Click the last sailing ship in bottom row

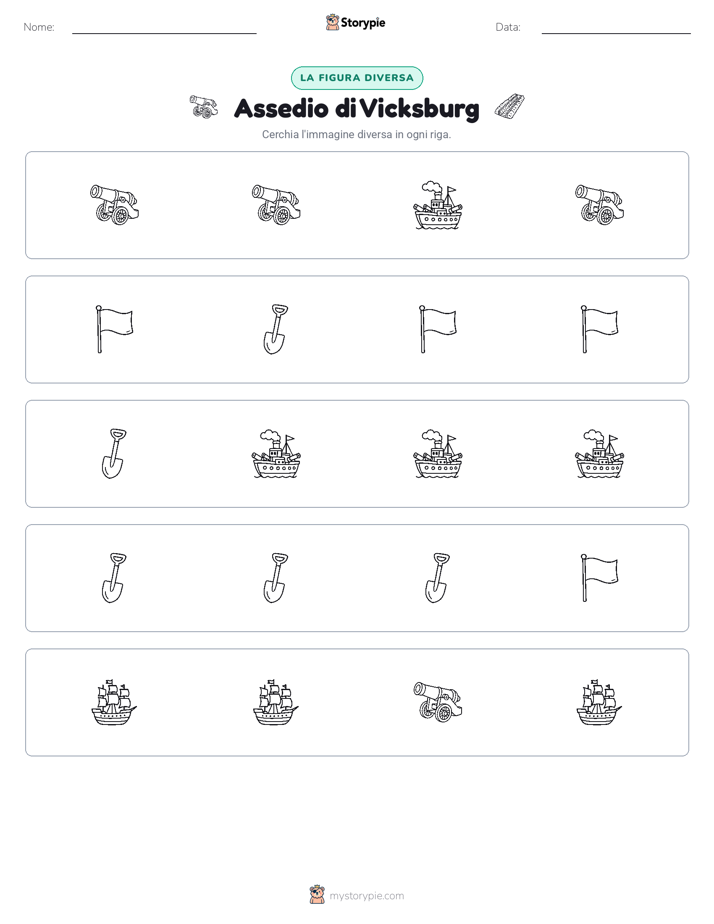[x=599, y=702]
